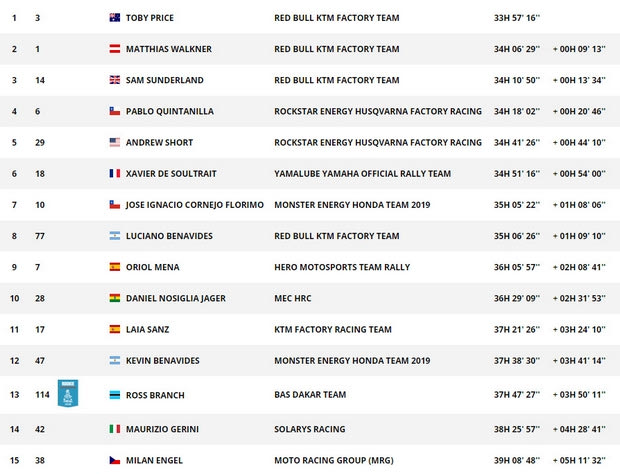Image resolution: width=620 pixels, height=474 pixels.
Task: Click the Australian flag beside Toby Price
Action: (x=114, y=18)
